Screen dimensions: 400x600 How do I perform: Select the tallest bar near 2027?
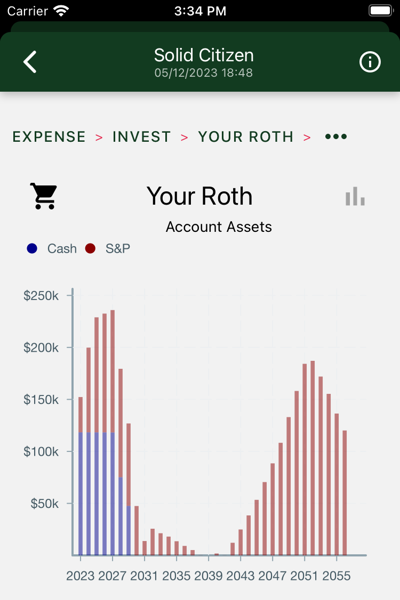[x=113, y=432]
